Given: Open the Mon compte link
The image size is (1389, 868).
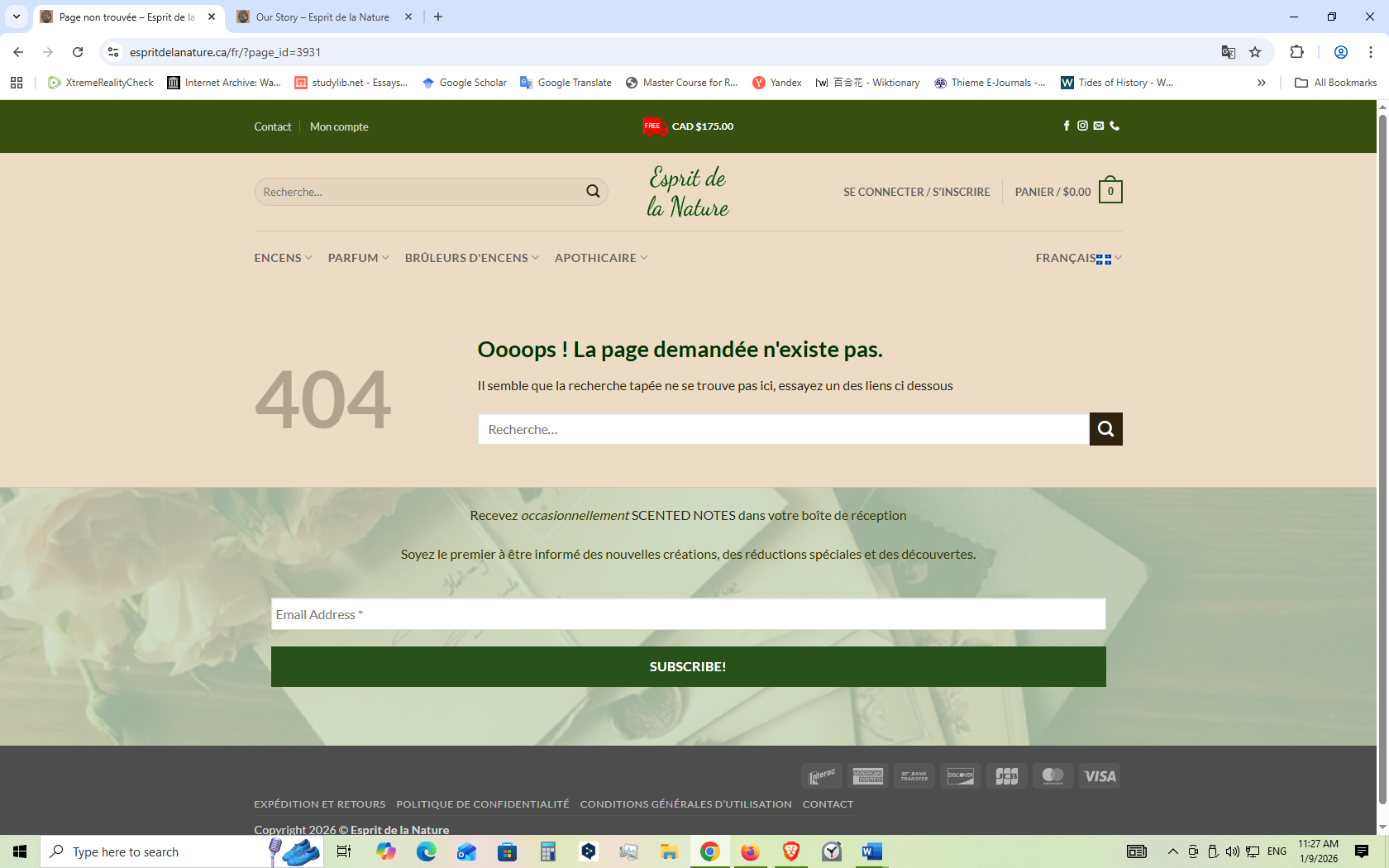Looking at the screenshot, I should click(x=339, y=126).
